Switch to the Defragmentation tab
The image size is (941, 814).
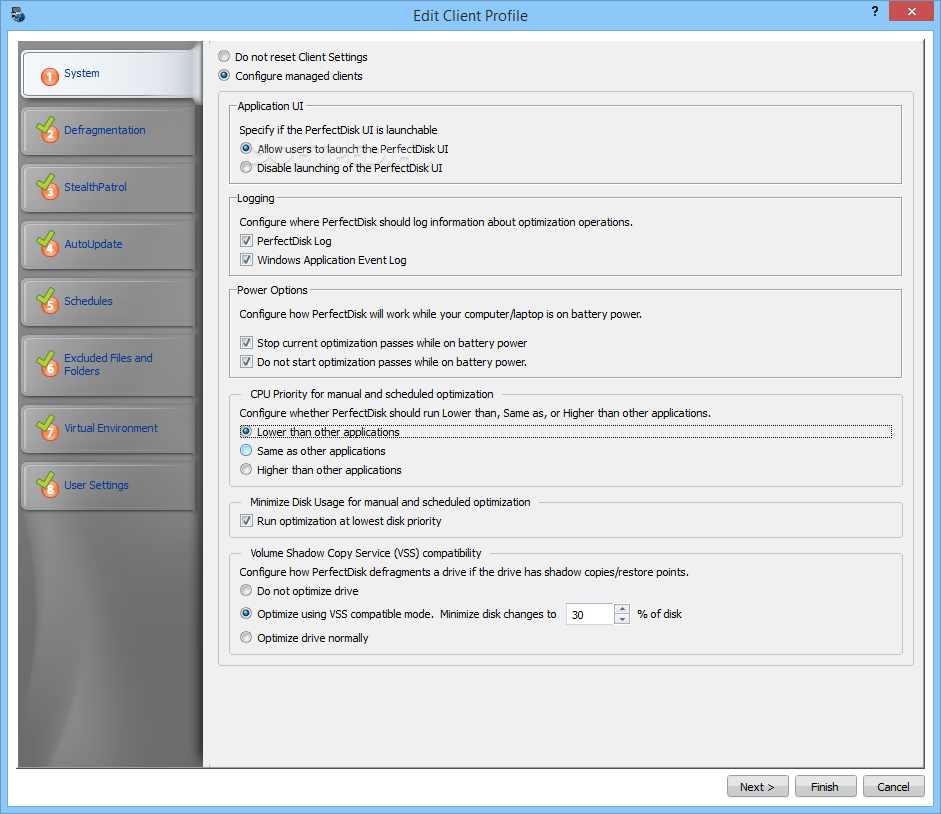tap(108, 130)
